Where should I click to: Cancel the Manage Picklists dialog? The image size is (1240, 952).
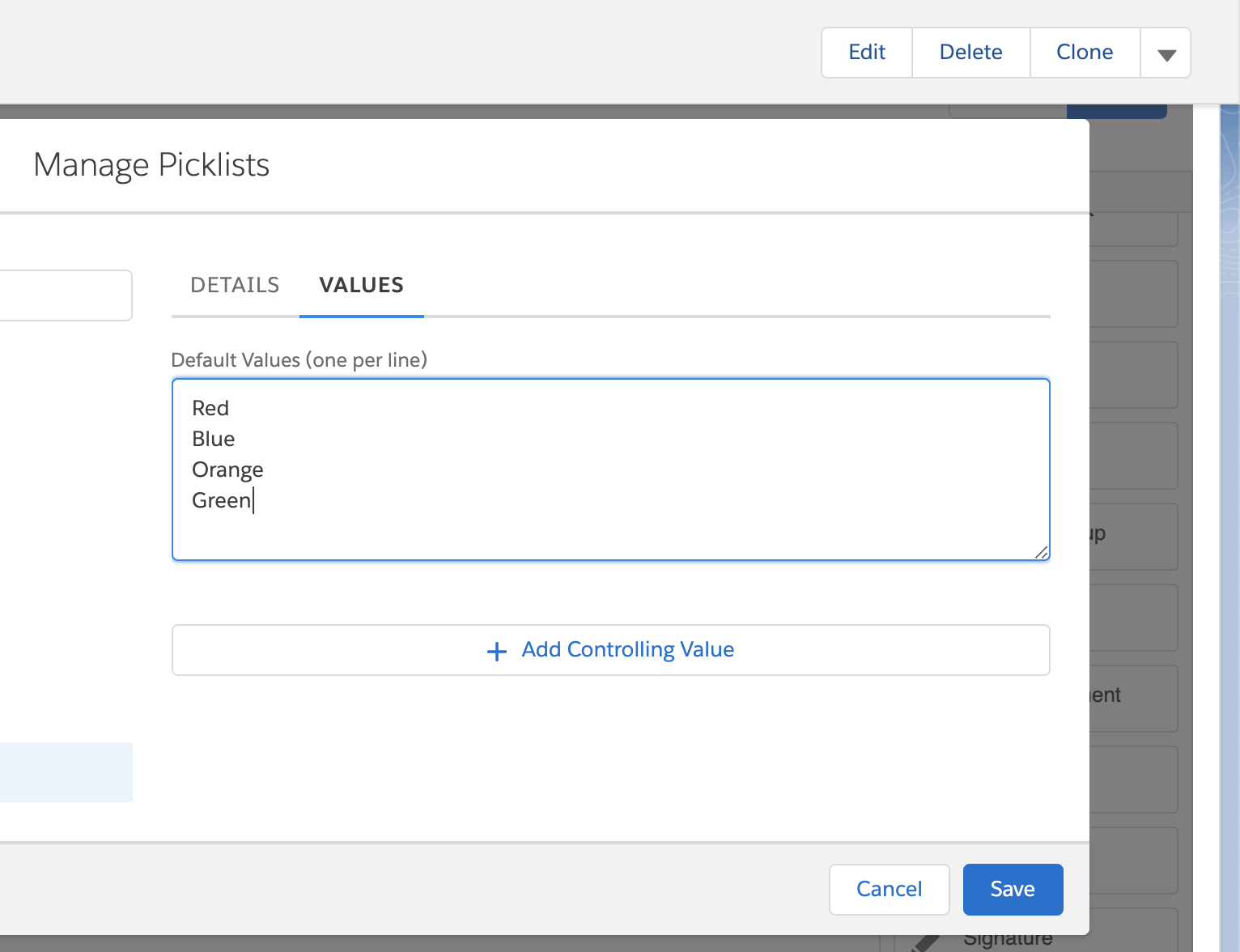(x=889, y=889)
